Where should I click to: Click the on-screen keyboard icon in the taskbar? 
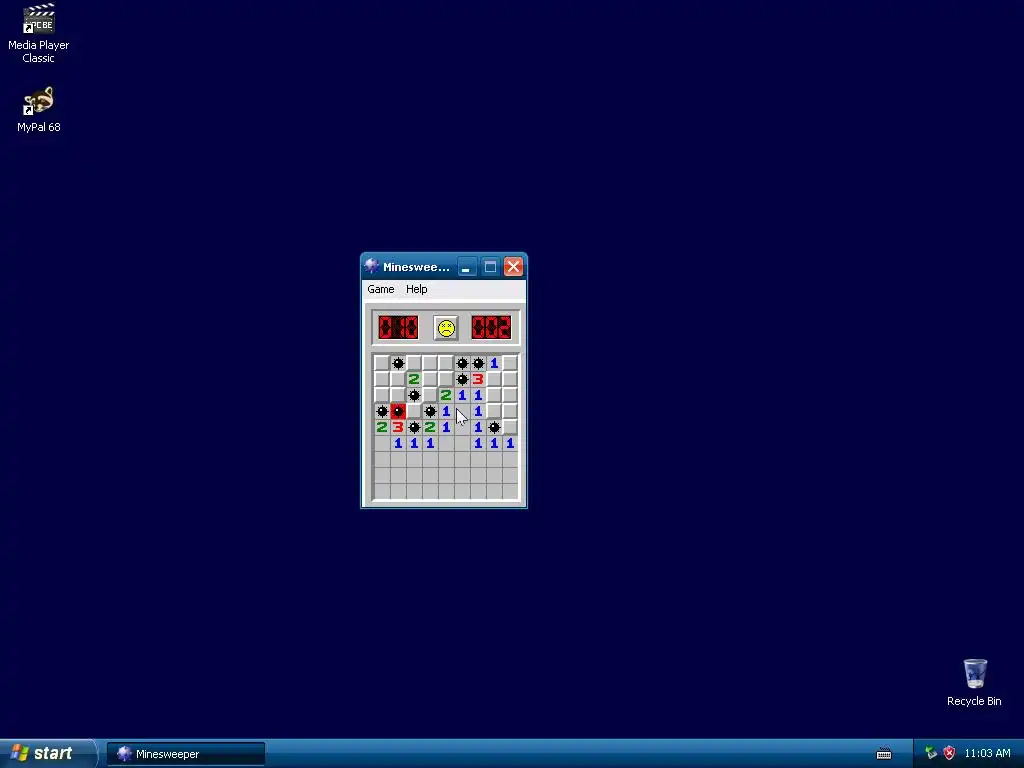pos(884,754)
